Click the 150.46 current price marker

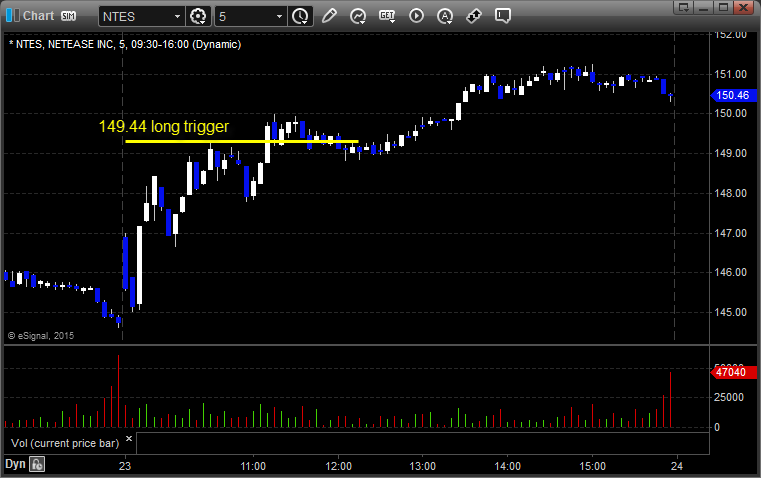[733, 95]
